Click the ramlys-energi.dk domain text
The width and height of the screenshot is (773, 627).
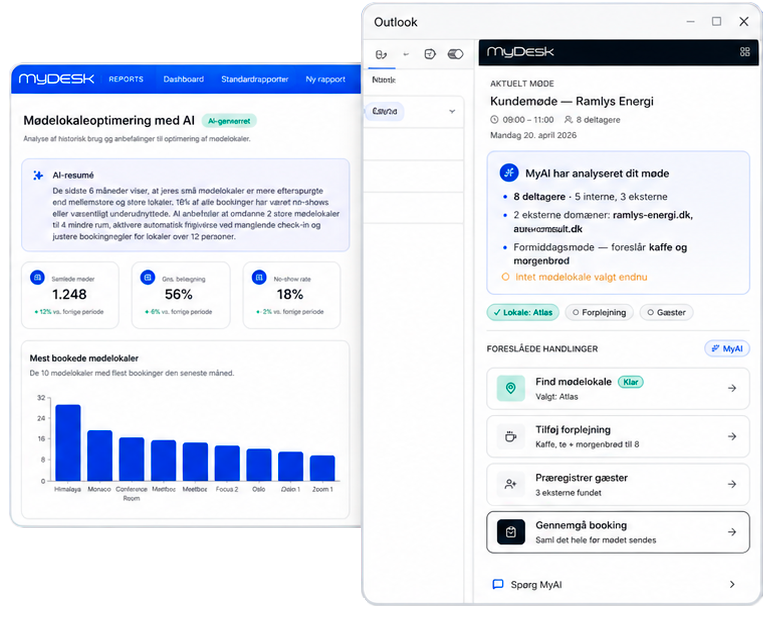[x=653, y=215]
